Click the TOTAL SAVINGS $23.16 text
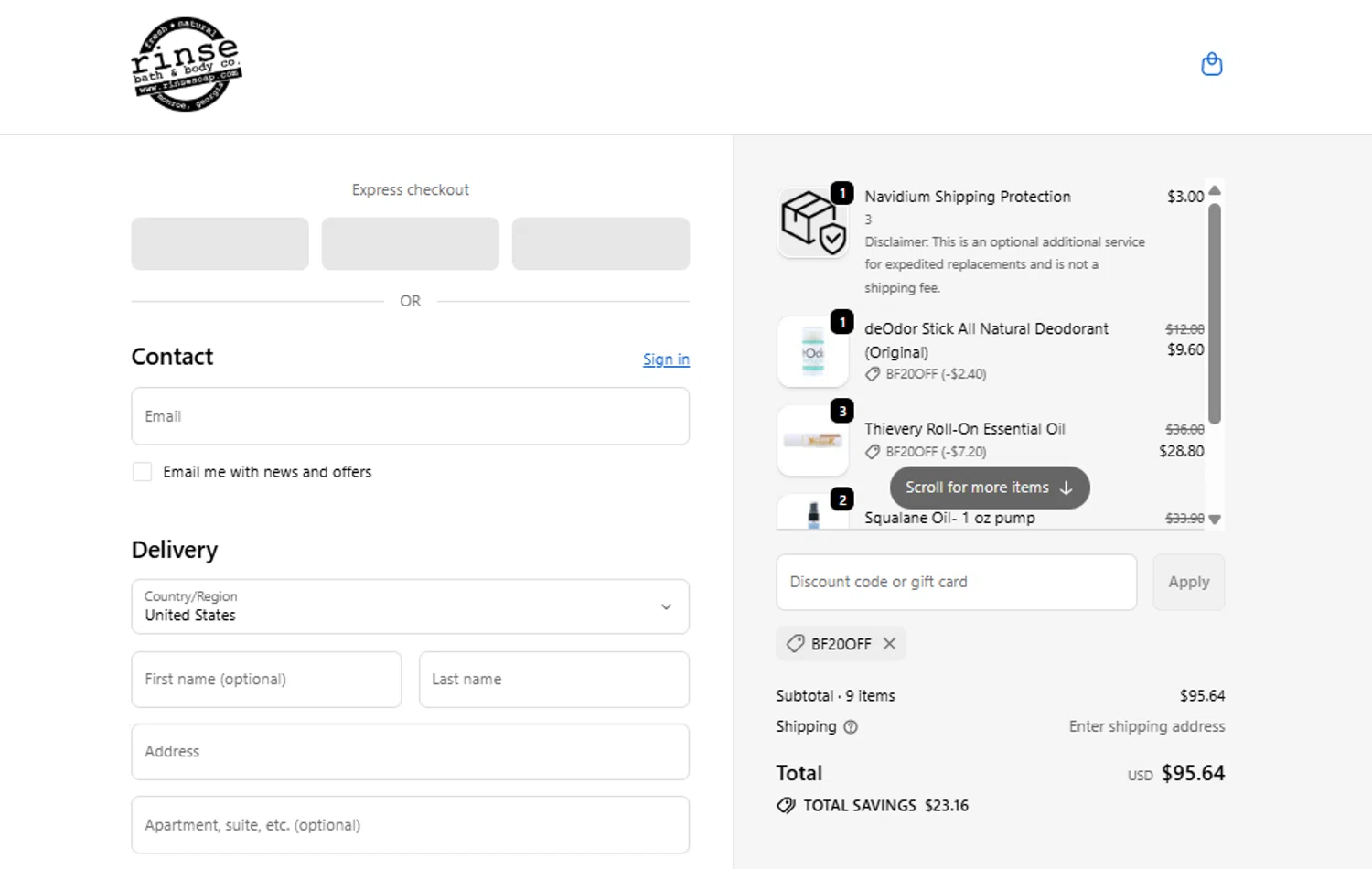Viewport: 1372px width, 869px height. click(885, 806)
